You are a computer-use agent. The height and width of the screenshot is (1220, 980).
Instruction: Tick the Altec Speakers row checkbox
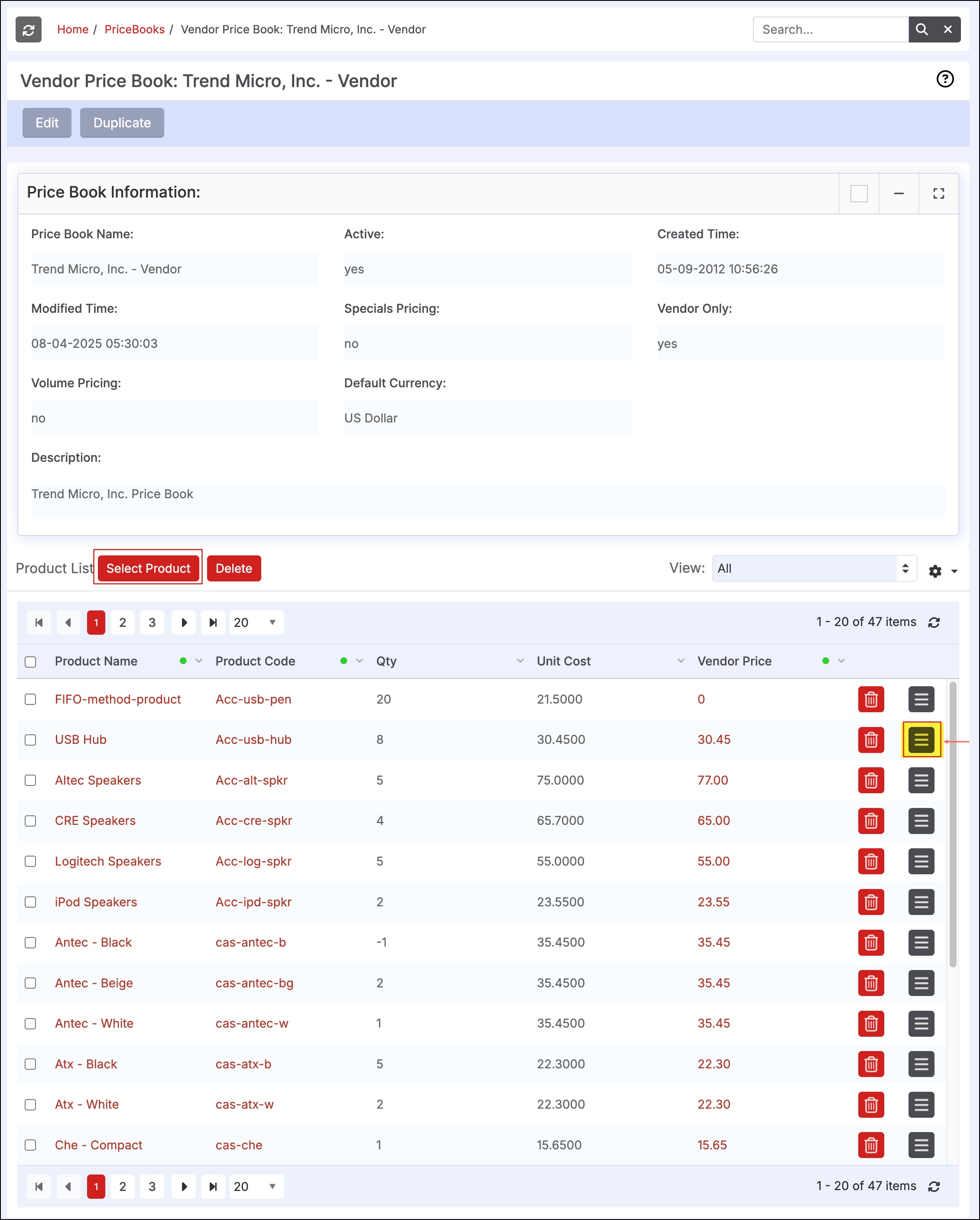tap(31, 780)
